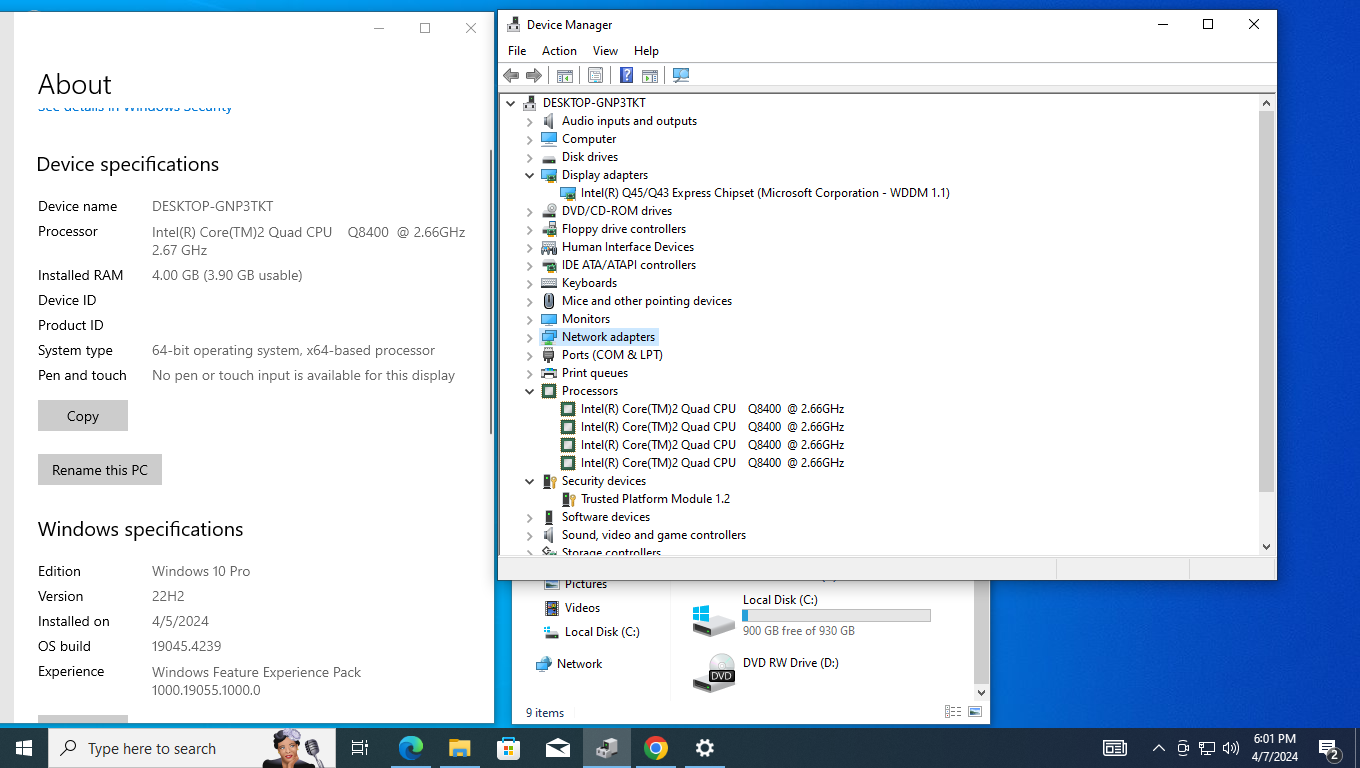This screenshot has width=1360, height=768.
Task: Click the Rename this PC button
Action: [x=100, y=470]
